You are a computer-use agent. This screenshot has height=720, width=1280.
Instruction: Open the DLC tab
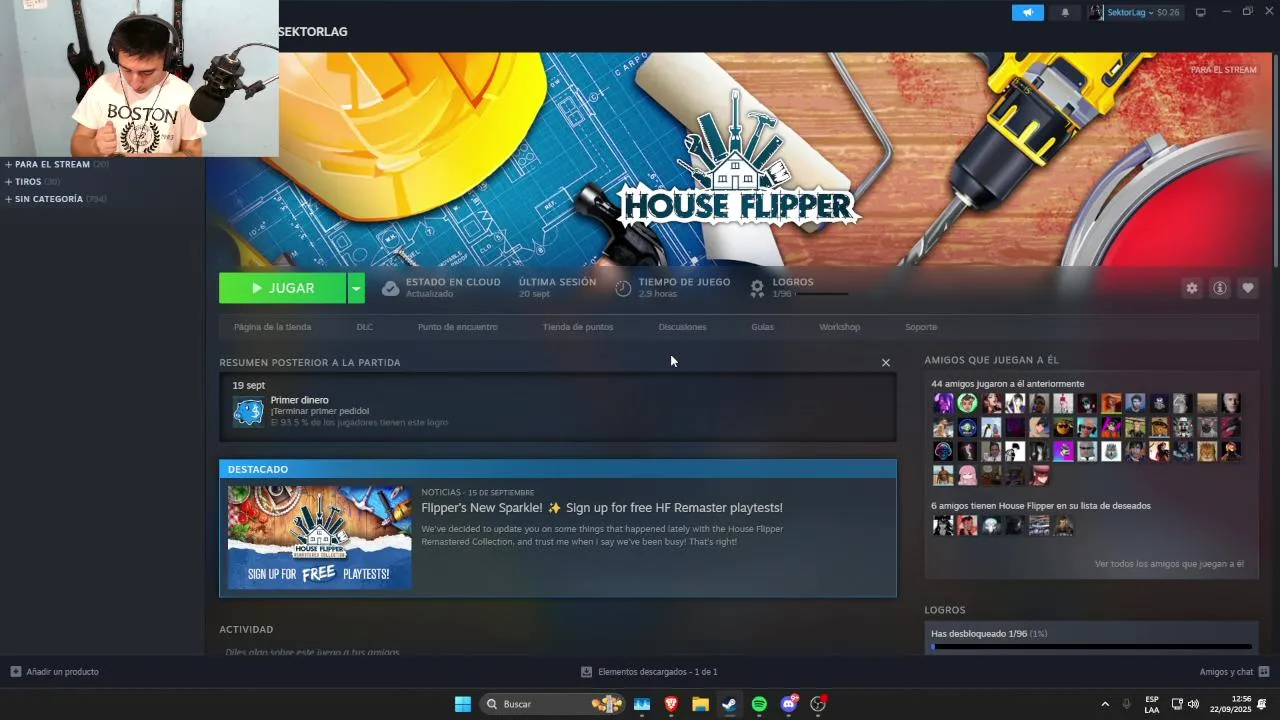pyautogui.click(x=364, y=327)
